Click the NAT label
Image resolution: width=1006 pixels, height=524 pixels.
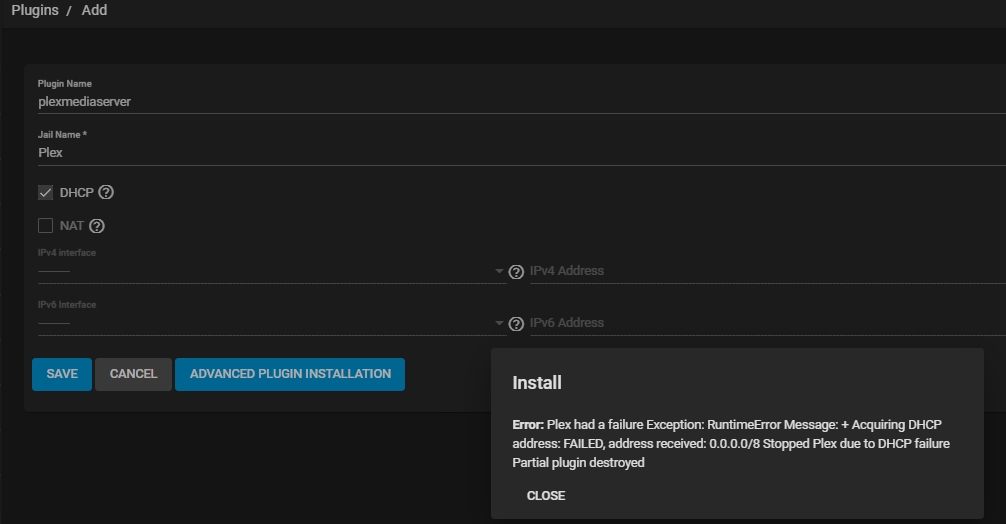click(x=72, y=226)
